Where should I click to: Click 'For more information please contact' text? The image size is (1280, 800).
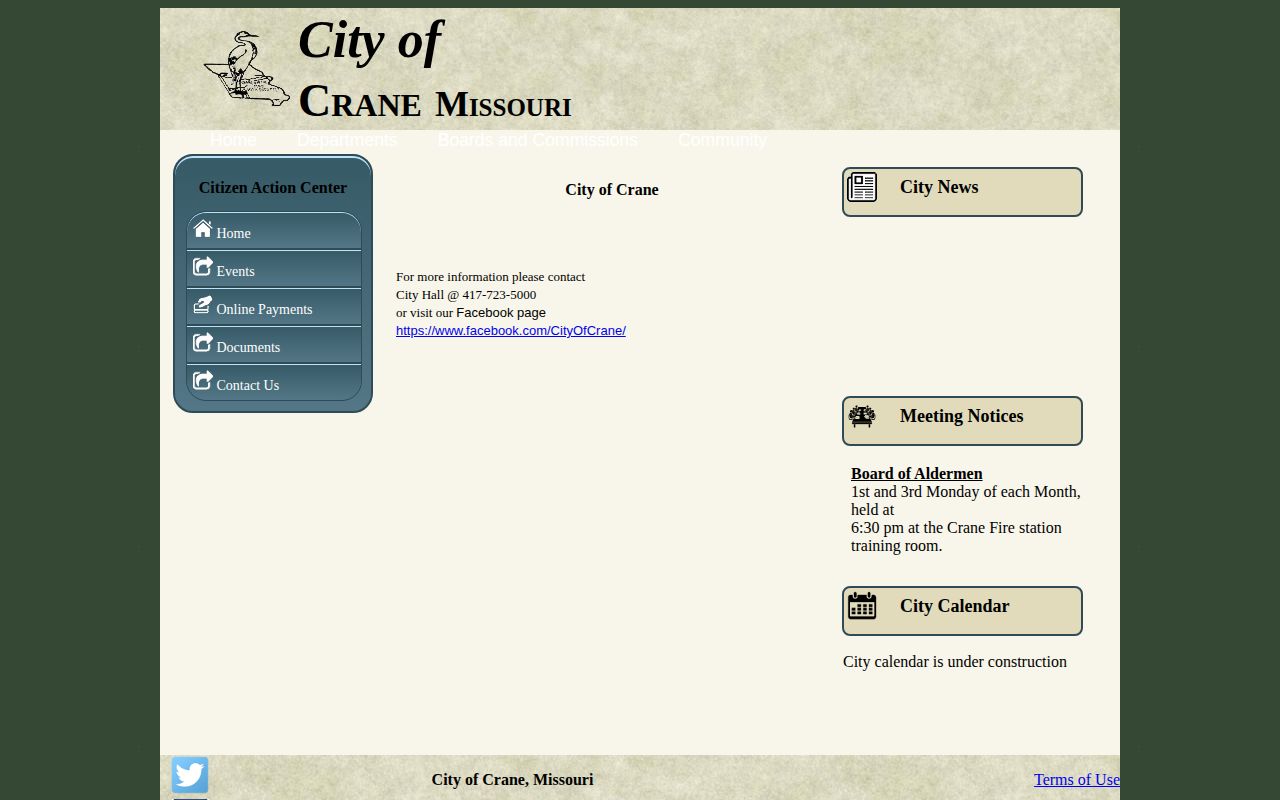pyautogui.click(x=491, y=277)
